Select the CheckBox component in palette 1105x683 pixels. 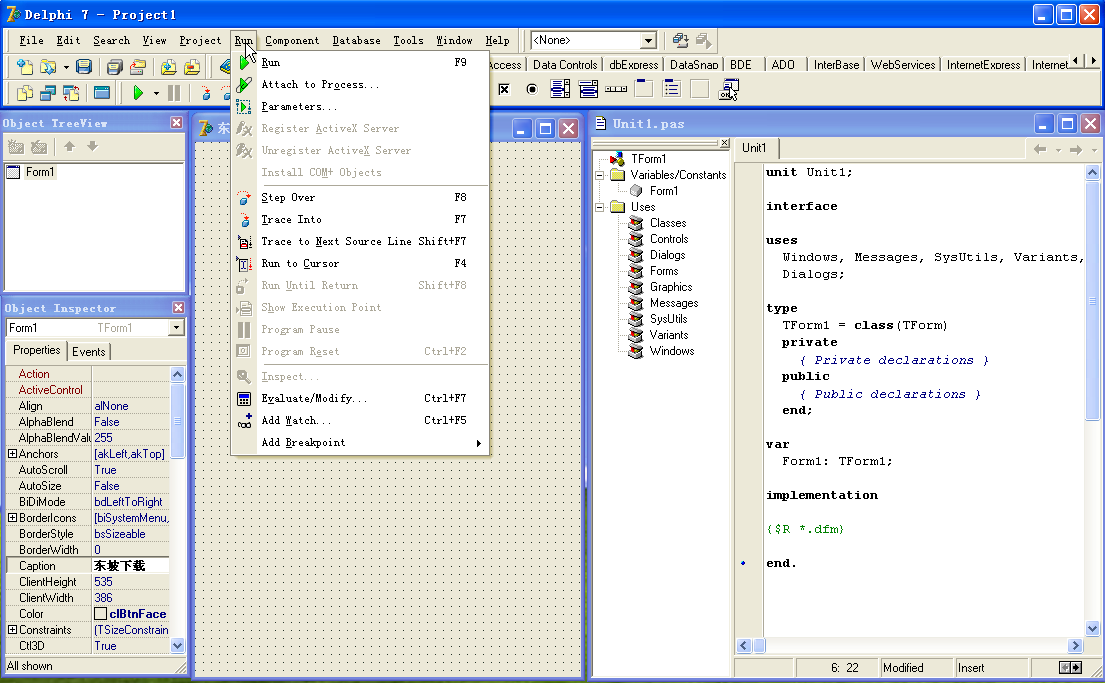pos(504,89)
